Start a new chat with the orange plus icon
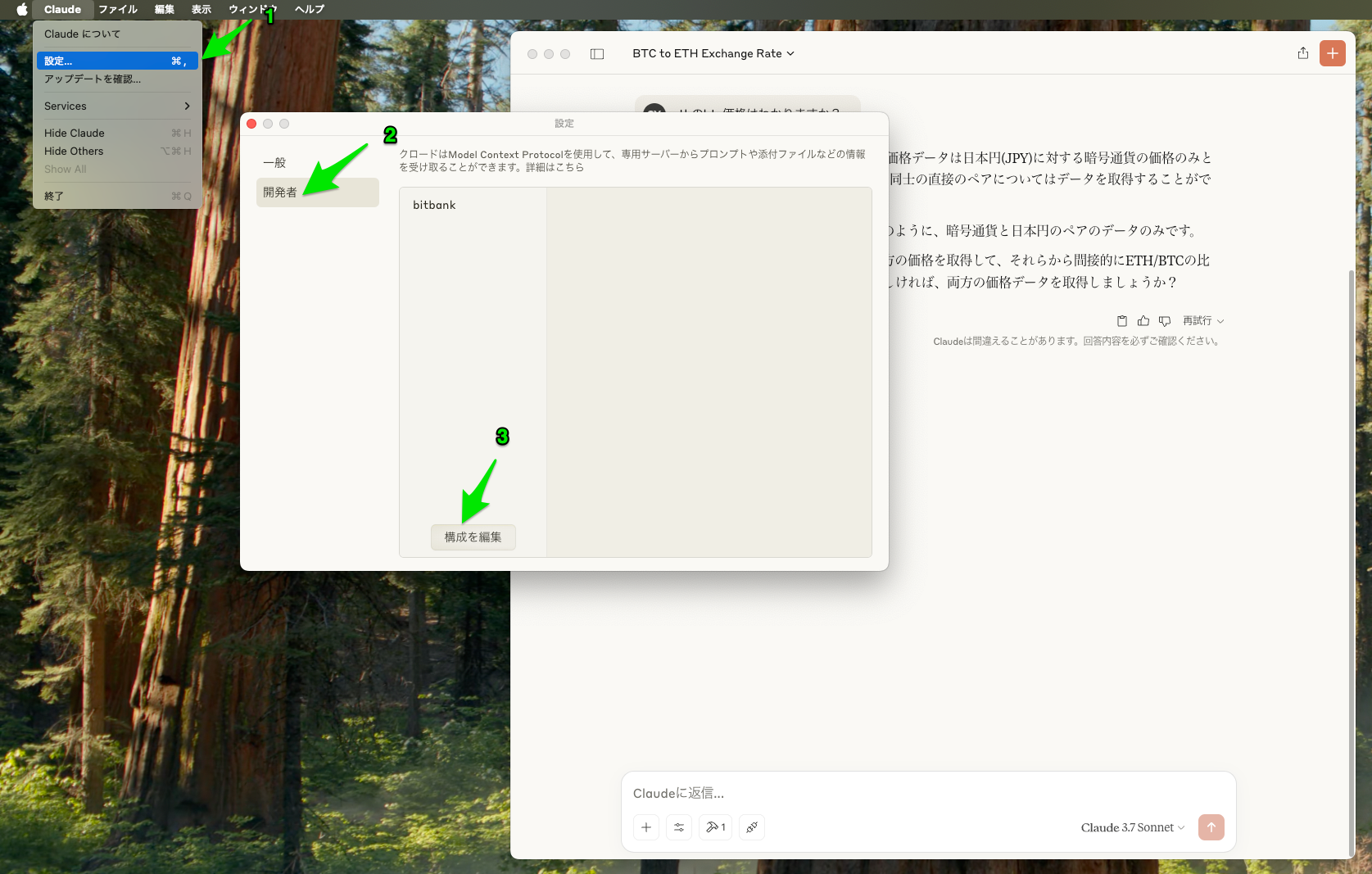The height and width of the screenshot is (874, 1372). point(1332,53)
